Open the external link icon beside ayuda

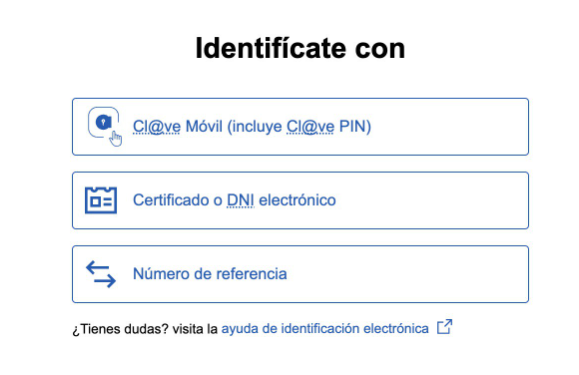click(x=444, y=327)
